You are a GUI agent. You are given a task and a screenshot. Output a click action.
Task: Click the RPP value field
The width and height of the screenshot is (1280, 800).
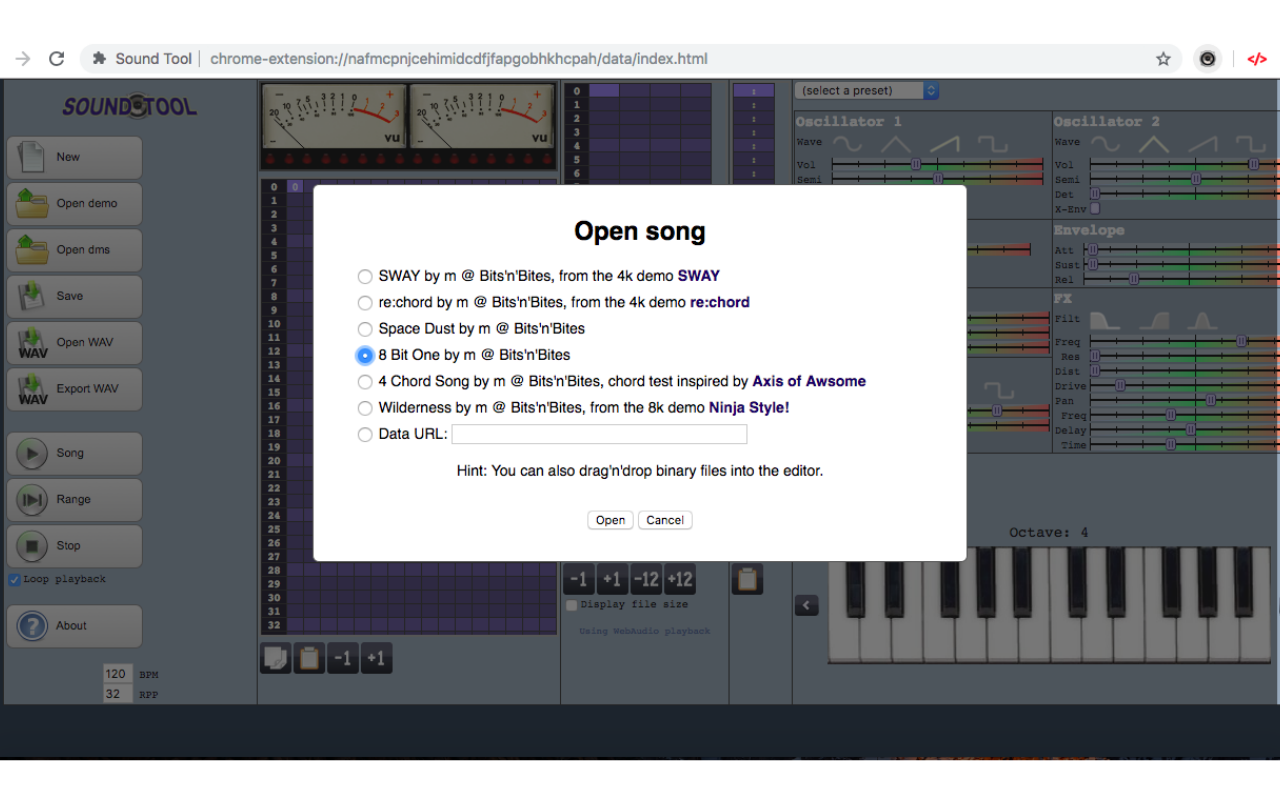click(118, 694)
